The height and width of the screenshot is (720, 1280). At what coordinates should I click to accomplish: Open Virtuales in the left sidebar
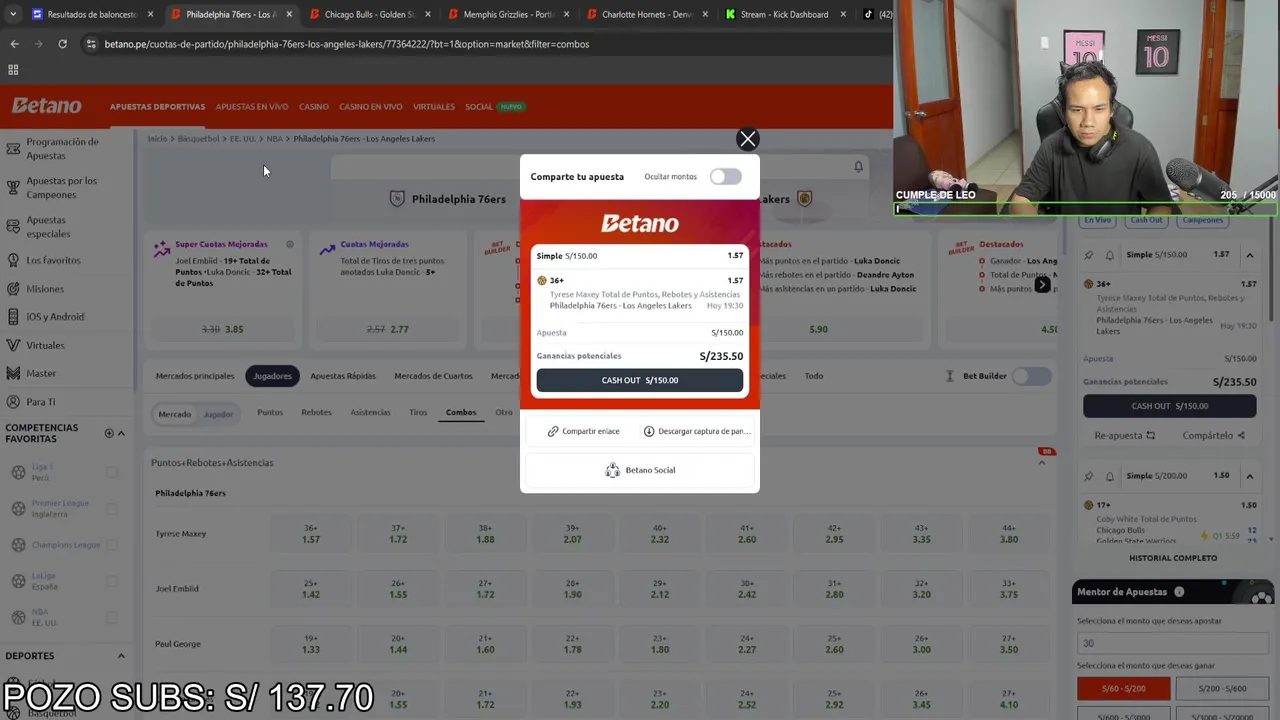coord(45,345)
